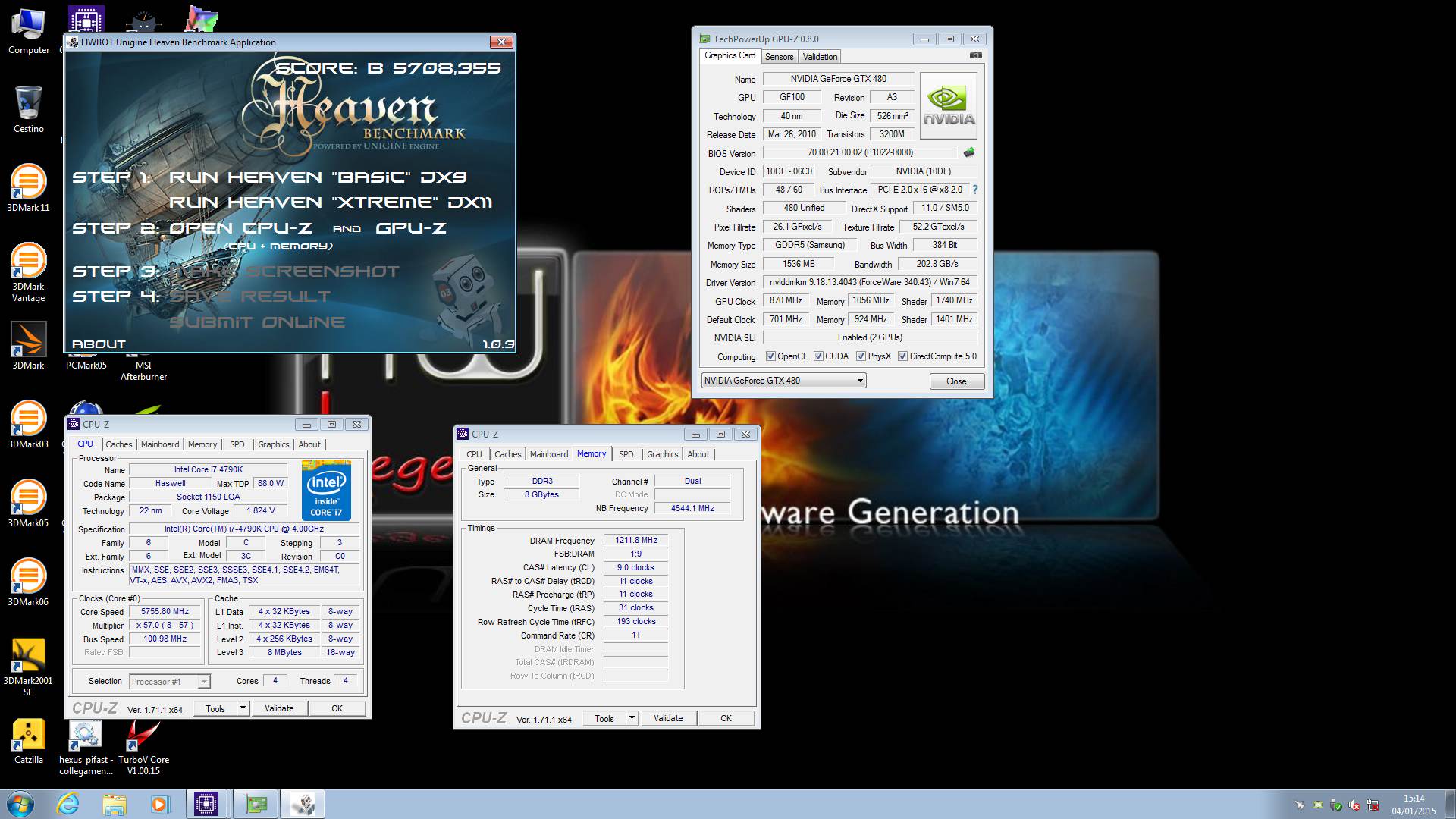This screenshot has width=1456, height=819.
Task: Select CPU tab in right CPU-Z window
Action: 474,454
